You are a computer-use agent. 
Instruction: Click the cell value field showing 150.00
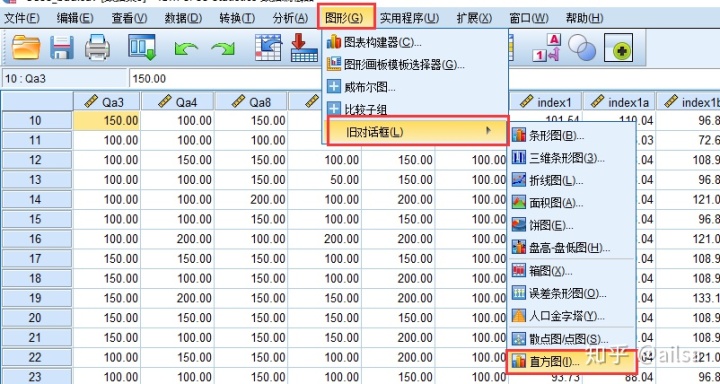click(x=225, y=79)
